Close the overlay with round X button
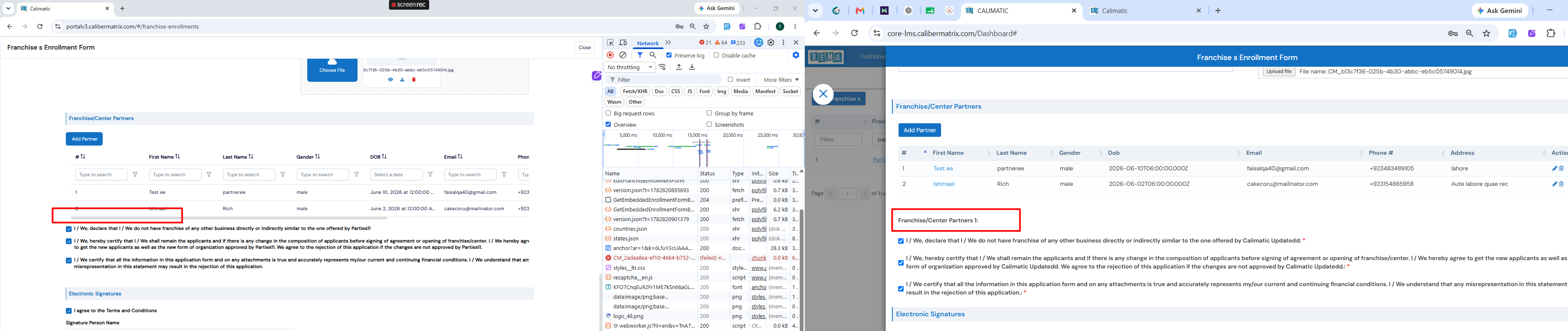 (823, 94)
